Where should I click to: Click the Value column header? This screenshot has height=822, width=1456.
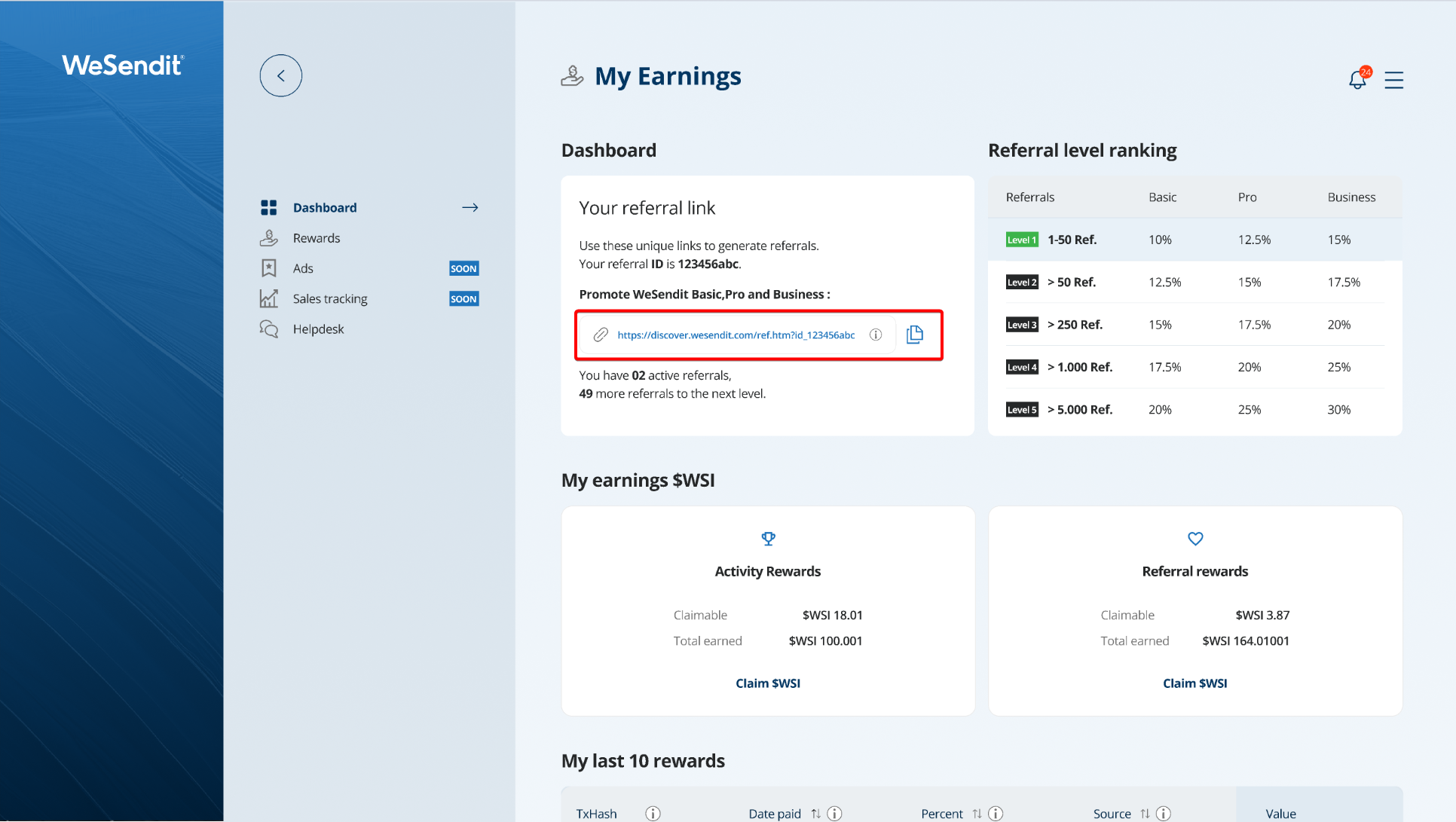1280,814
